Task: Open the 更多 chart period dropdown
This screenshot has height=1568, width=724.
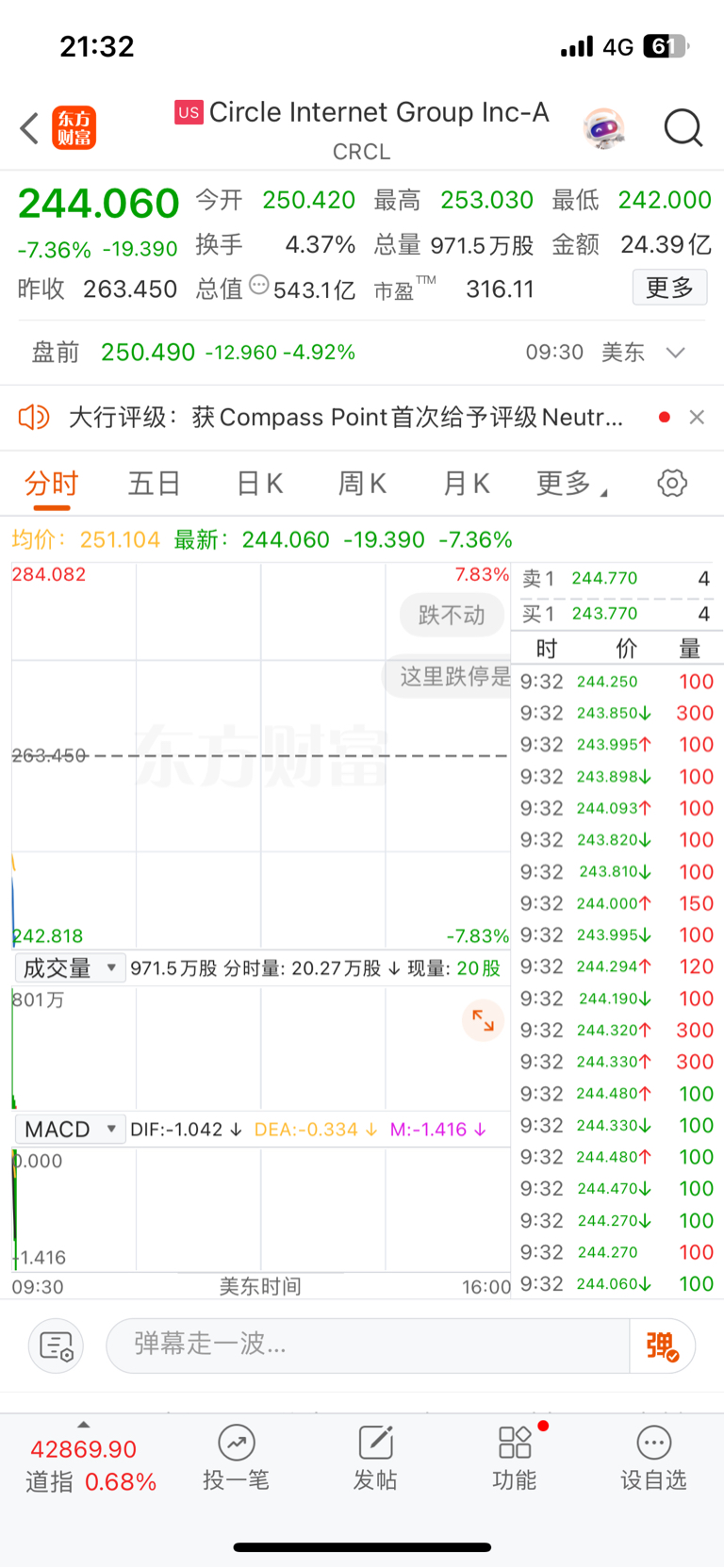Action: pyautogui.click(x=571, y=484)
